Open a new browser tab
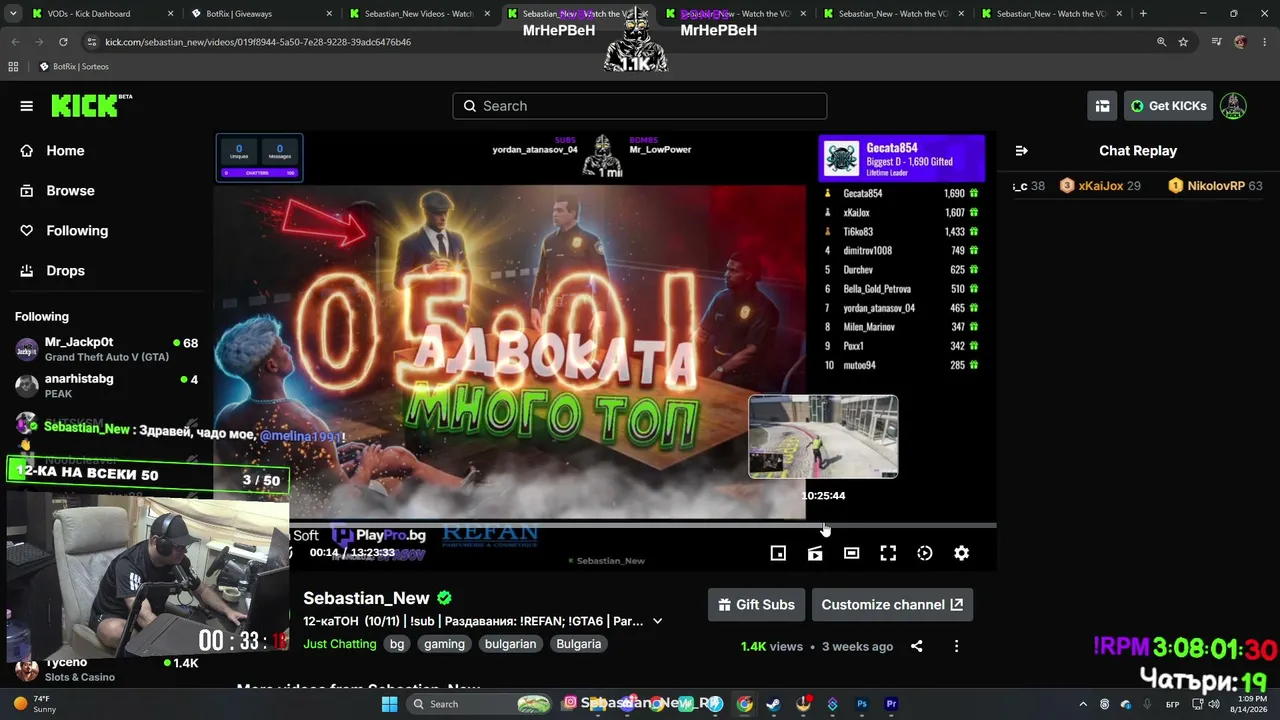Viewport: 1280px width, 720px height. [1143, 14]
